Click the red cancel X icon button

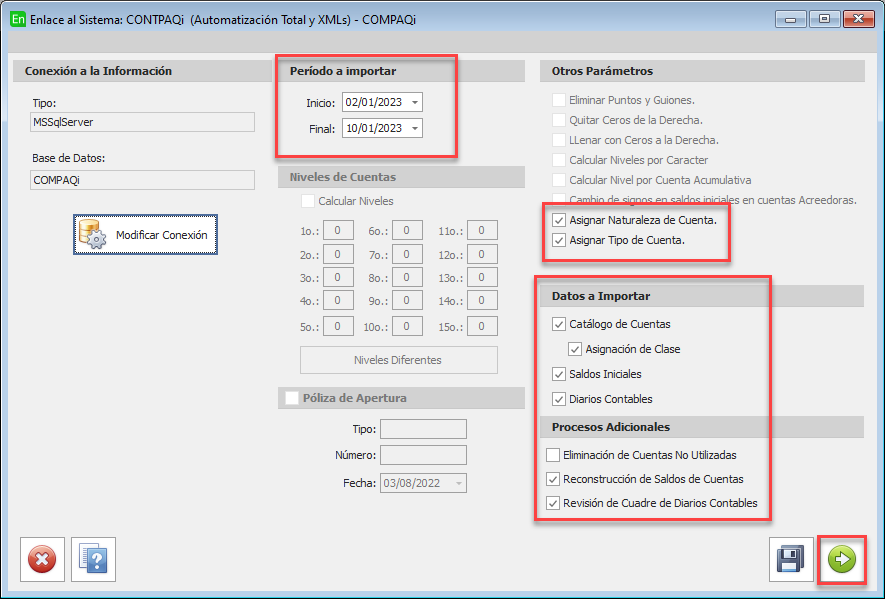point(42,559)
